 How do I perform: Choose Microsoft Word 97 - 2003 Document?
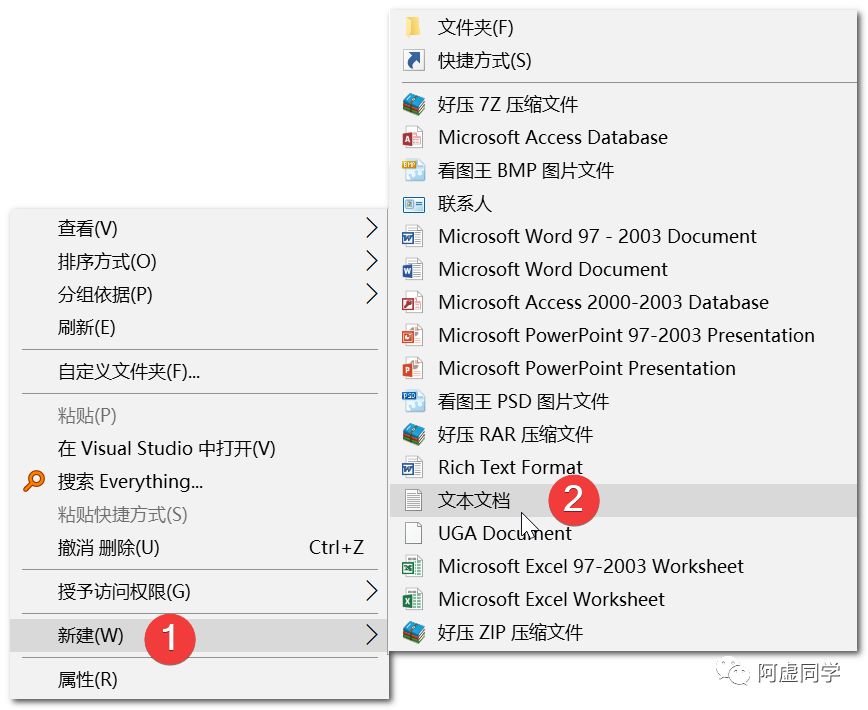pyautogui.click(x=623, y=236)
